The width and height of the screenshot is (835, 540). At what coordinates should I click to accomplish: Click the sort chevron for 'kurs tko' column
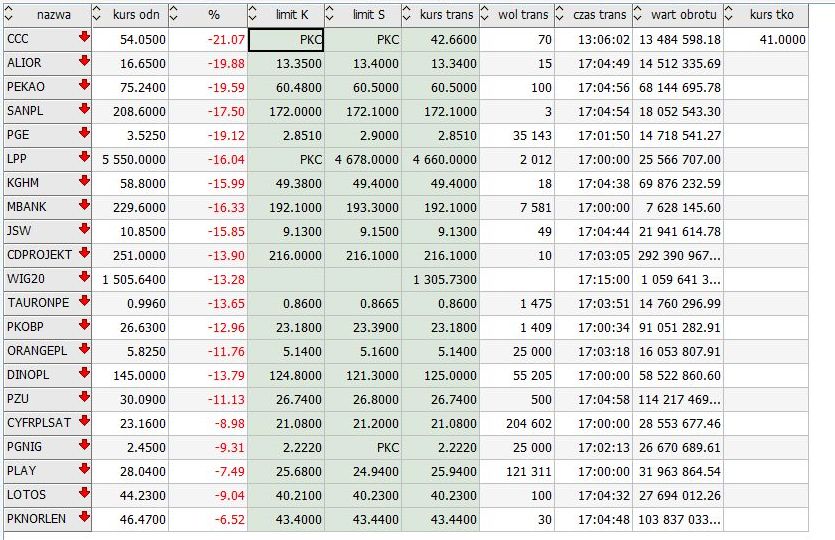click(728, 15)
